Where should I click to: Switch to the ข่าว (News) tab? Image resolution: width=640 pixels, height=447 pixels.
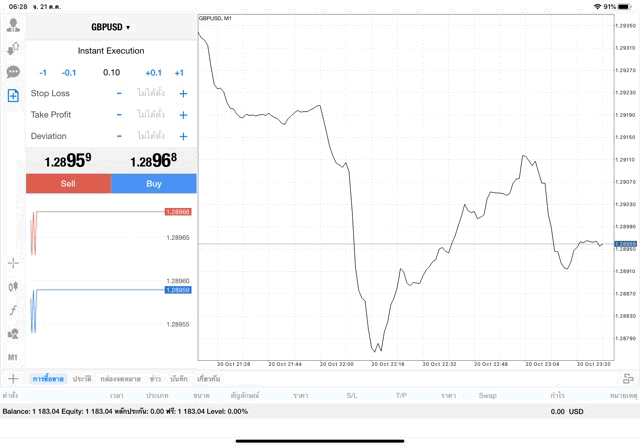click(x=155, y=379)
